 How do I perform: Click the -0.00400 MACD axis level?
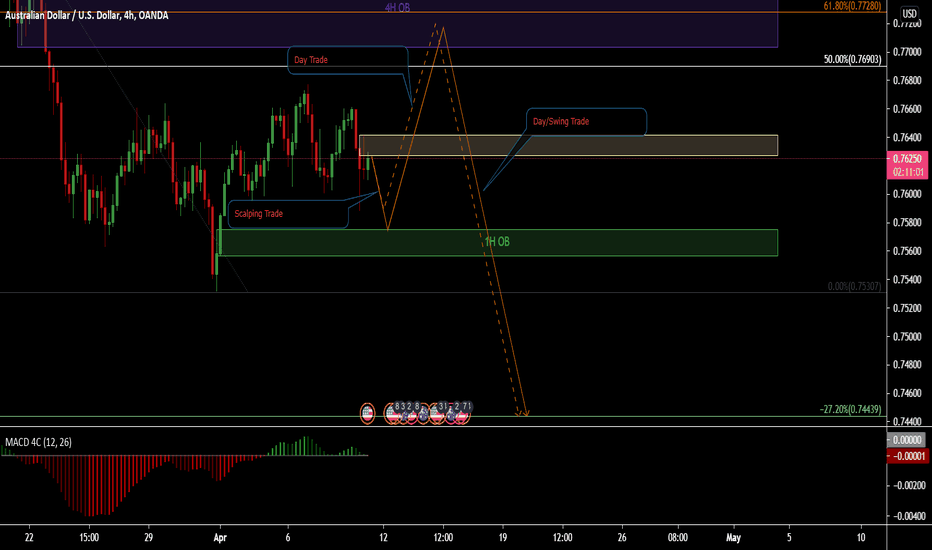907,516
